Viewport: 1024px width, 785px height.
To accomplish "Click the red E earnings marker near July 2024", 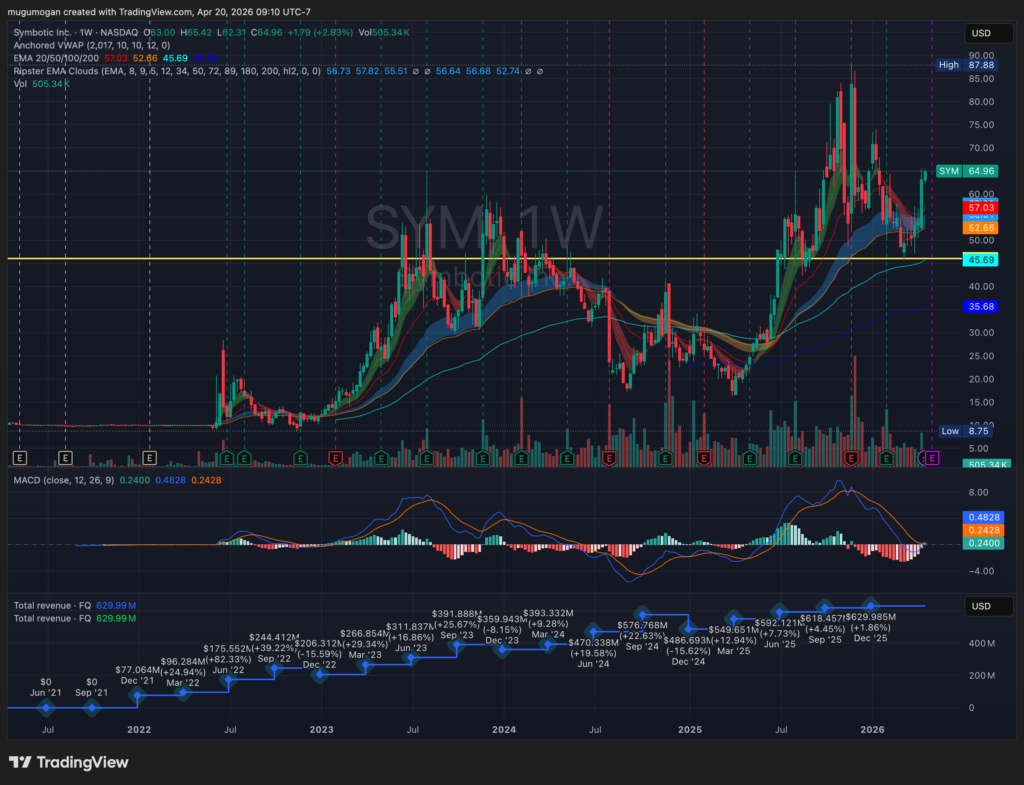I will pos(607,458).
